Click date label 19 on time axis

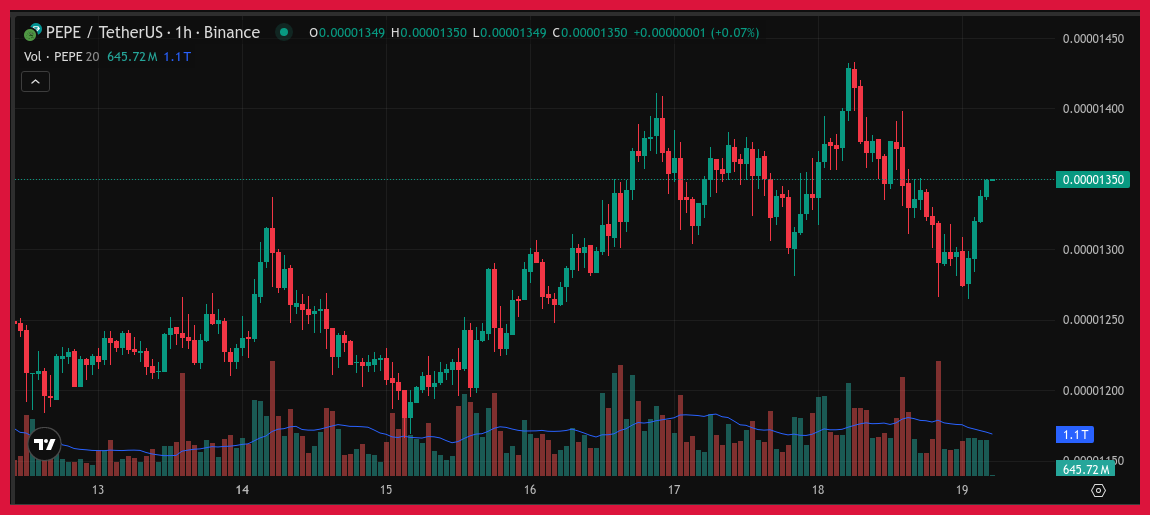(962, 490)
